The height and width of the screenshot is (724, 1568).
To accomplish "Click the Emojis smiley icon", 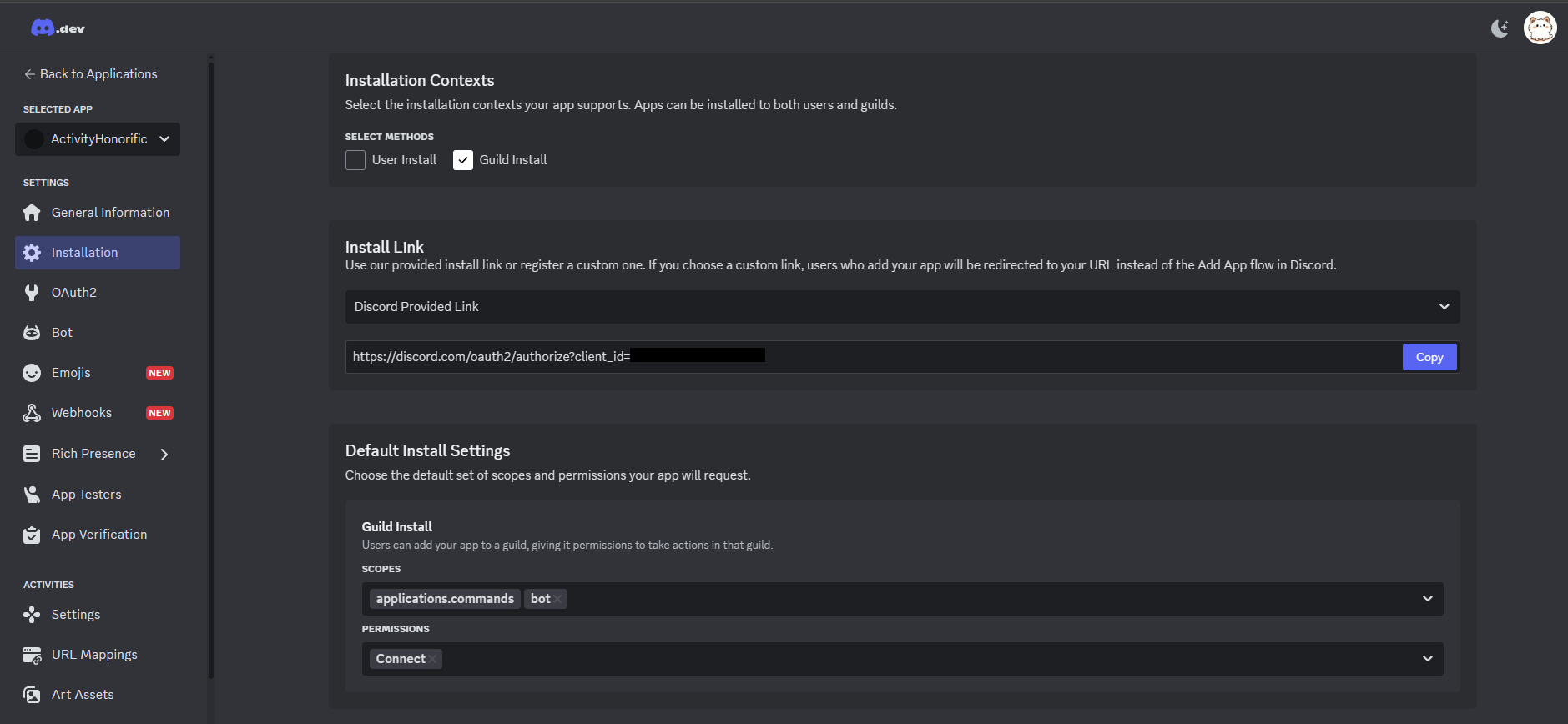I will (x=32, y=373).
